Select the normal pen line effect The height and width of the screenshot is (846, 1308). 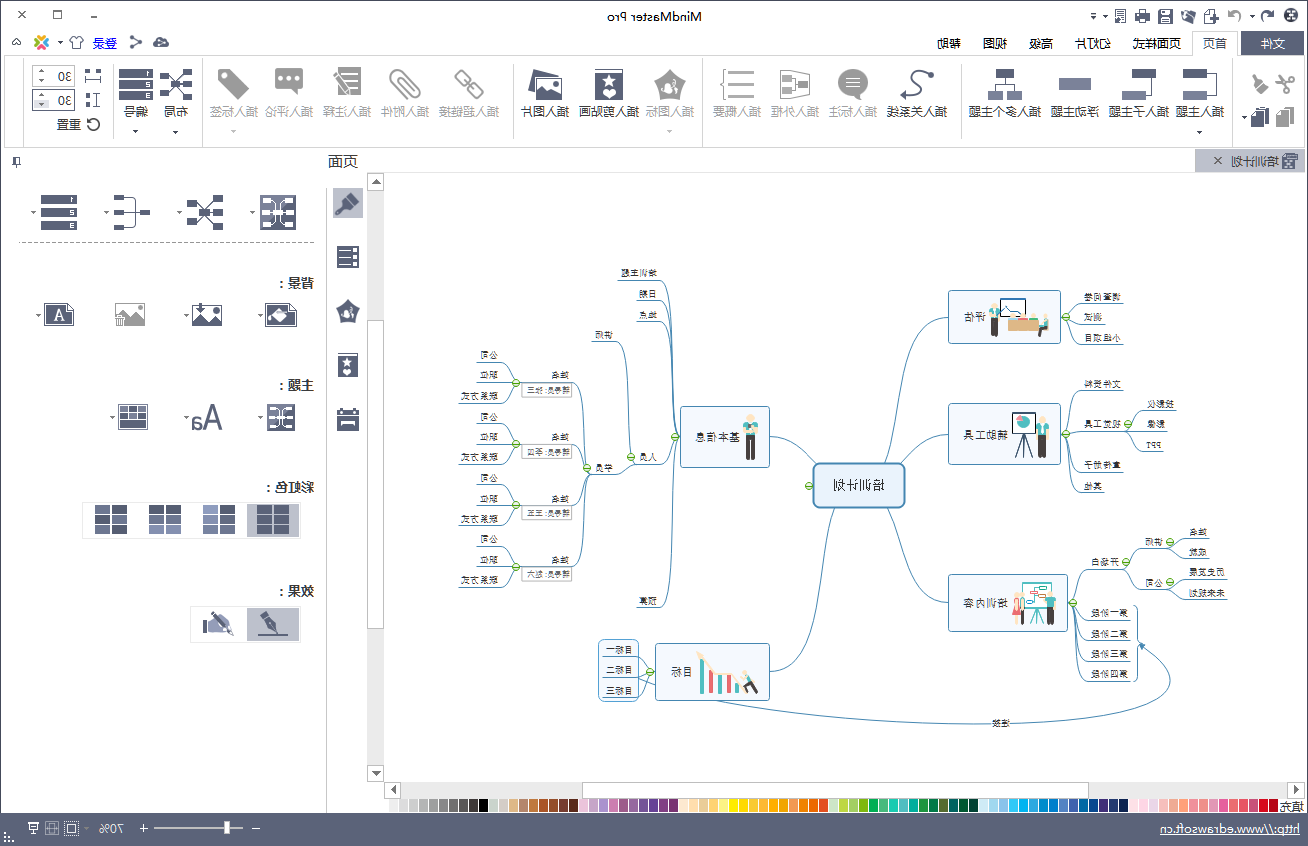click(273, 624)
